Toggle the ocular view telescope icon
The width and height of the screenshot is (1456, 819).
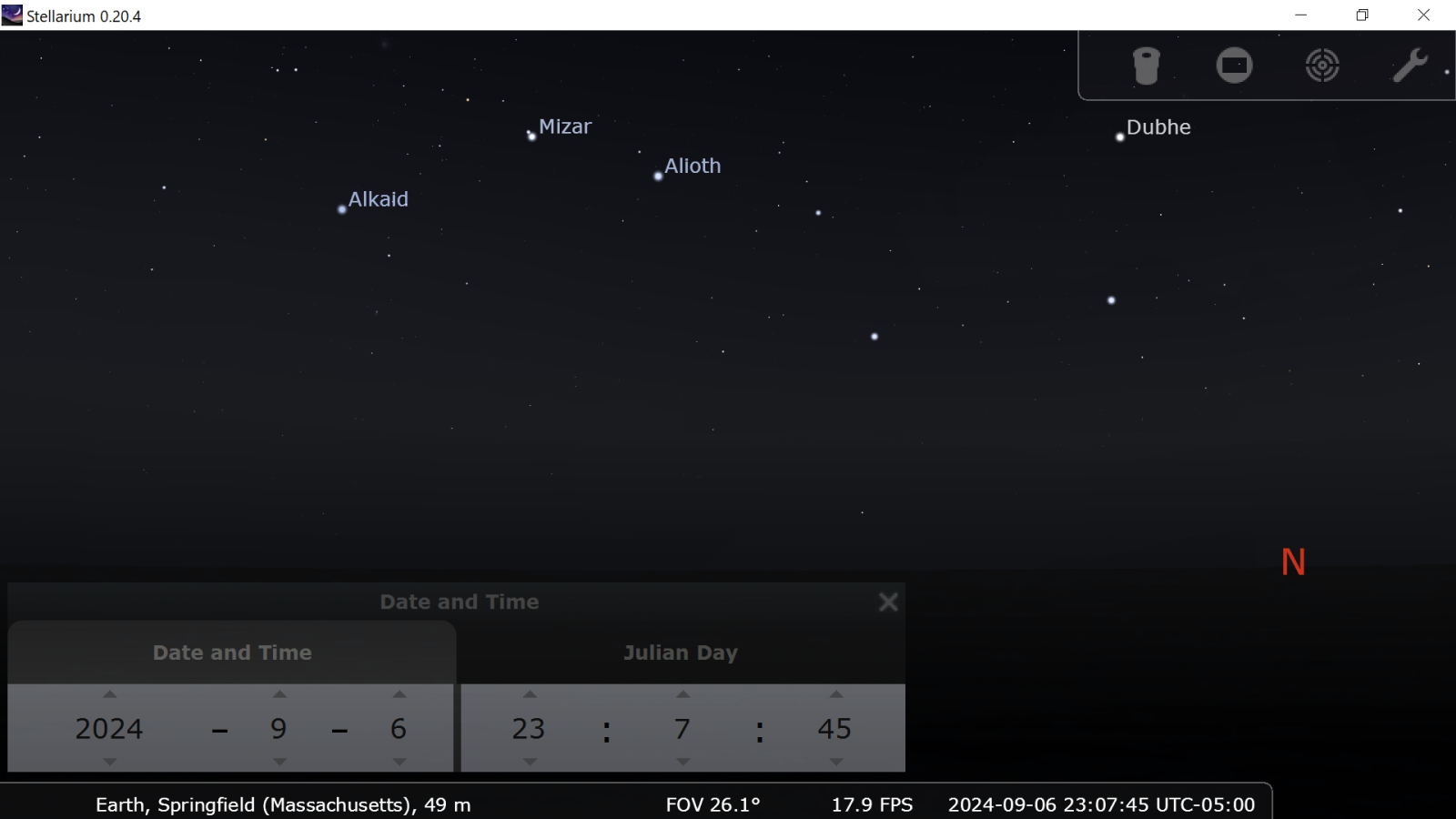click(1146, 66)
